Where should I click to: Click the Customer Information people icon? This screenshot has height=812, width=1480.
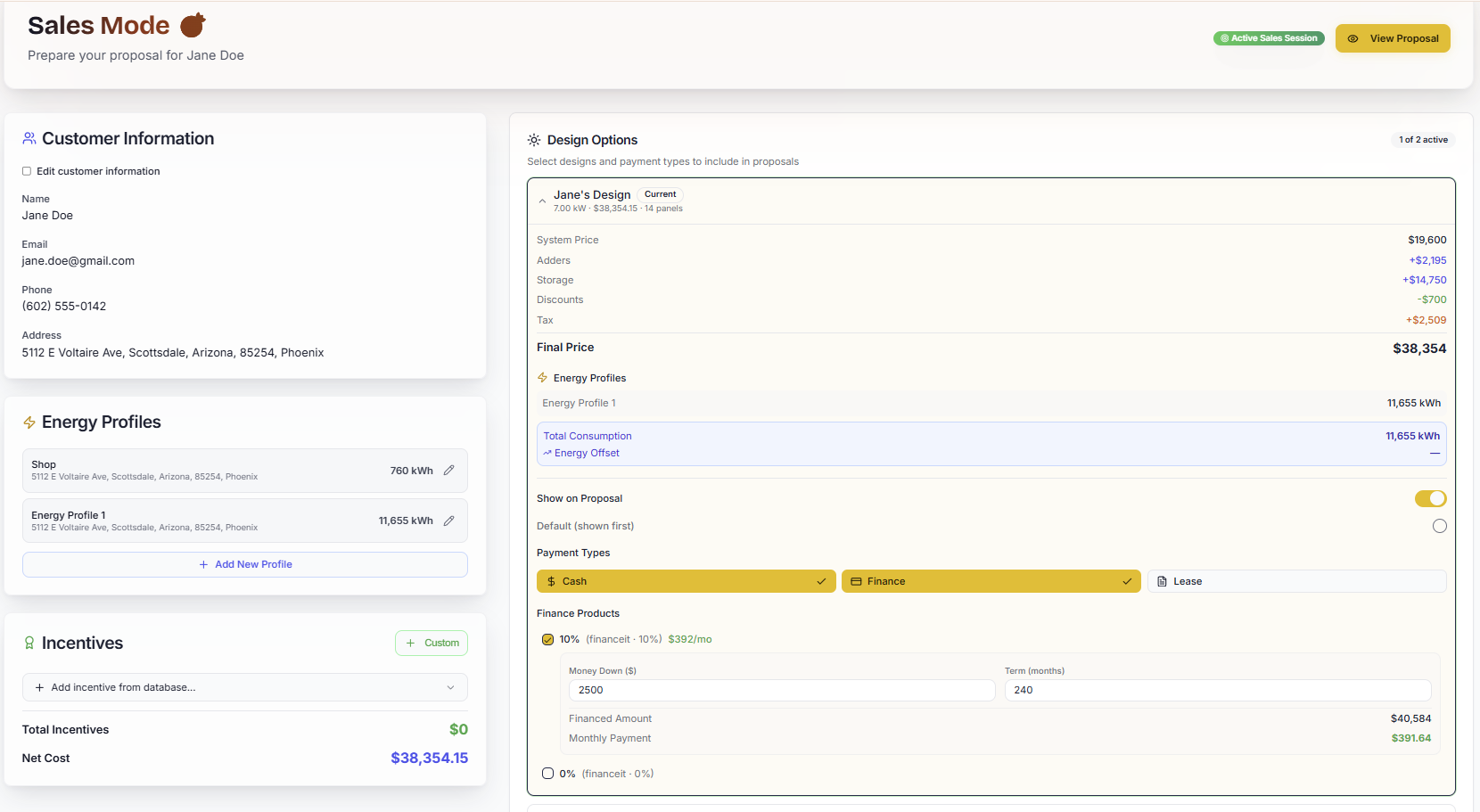[x=29, y=138]
